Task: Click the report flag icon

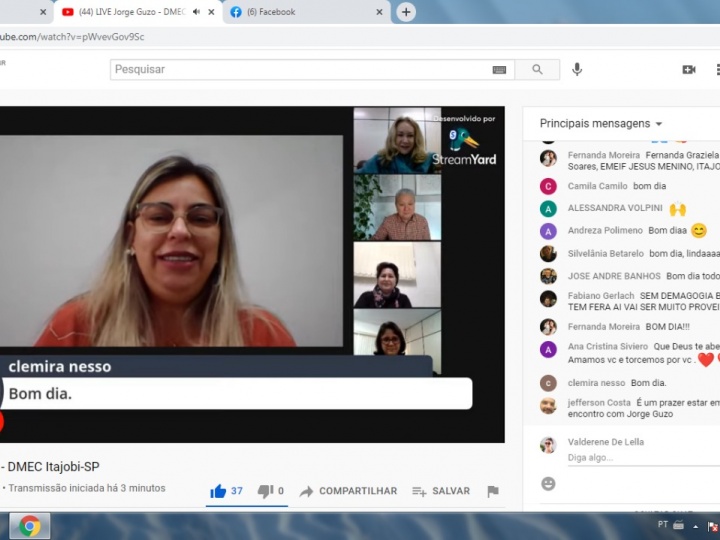Action: (492, 491)
